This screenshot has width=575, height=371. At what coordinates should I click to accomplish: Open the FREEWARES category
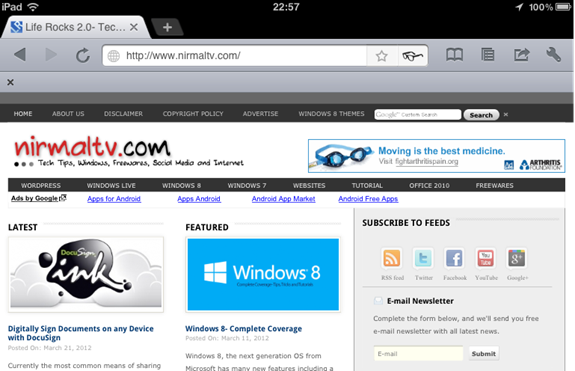pos(494,186)
